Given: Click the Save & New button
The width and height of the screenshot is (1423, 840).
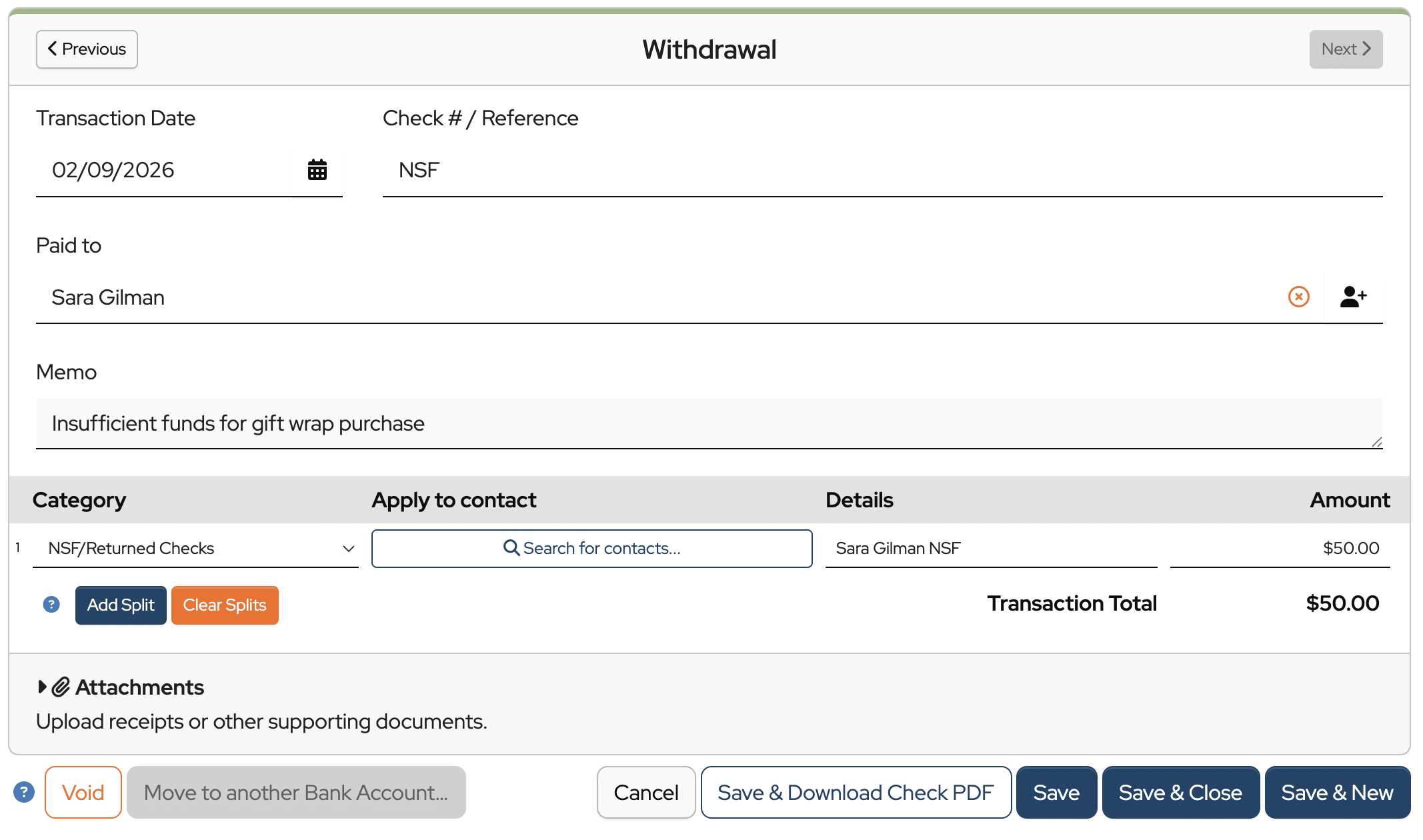Looking at the screenshot, I should point(1337,792).
